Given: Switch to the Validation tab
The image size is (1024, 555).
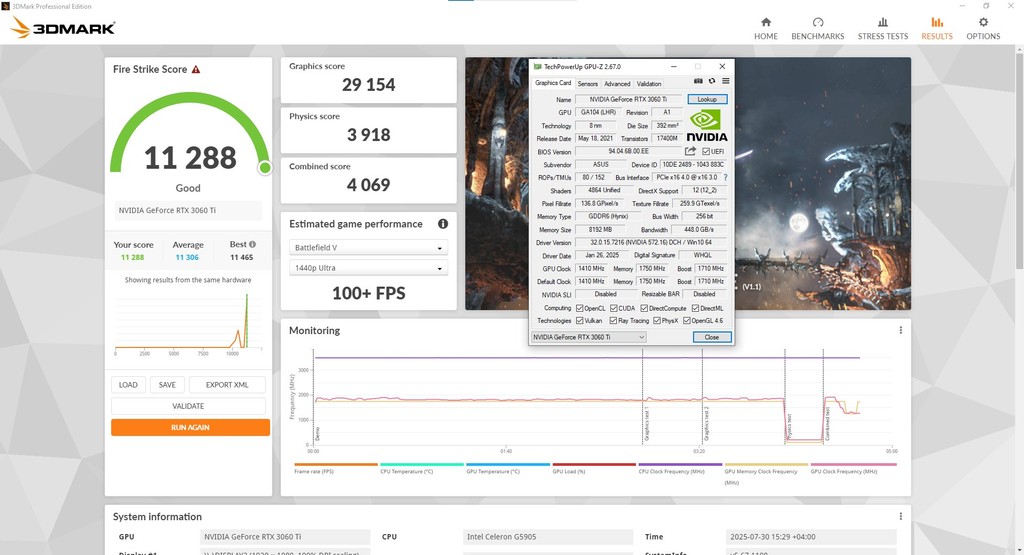Looking at the screenshot, I should 648,84.
